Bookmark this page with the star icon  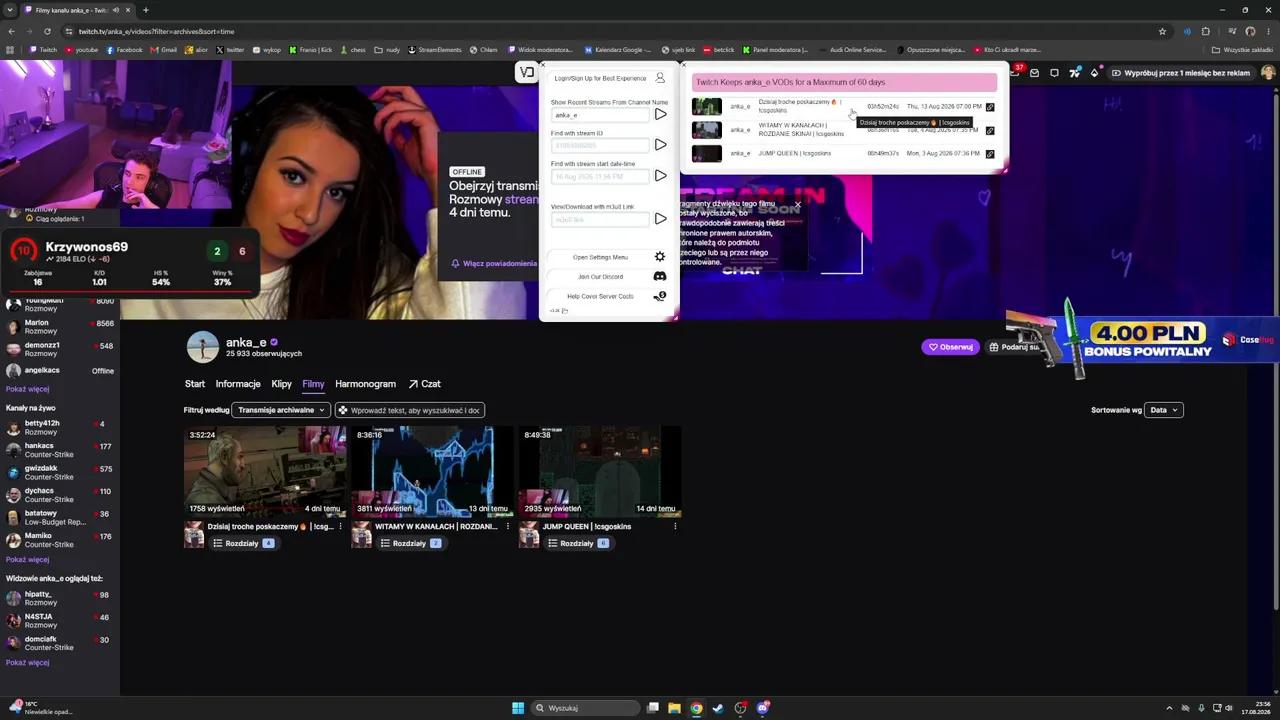coord(1162,31)
